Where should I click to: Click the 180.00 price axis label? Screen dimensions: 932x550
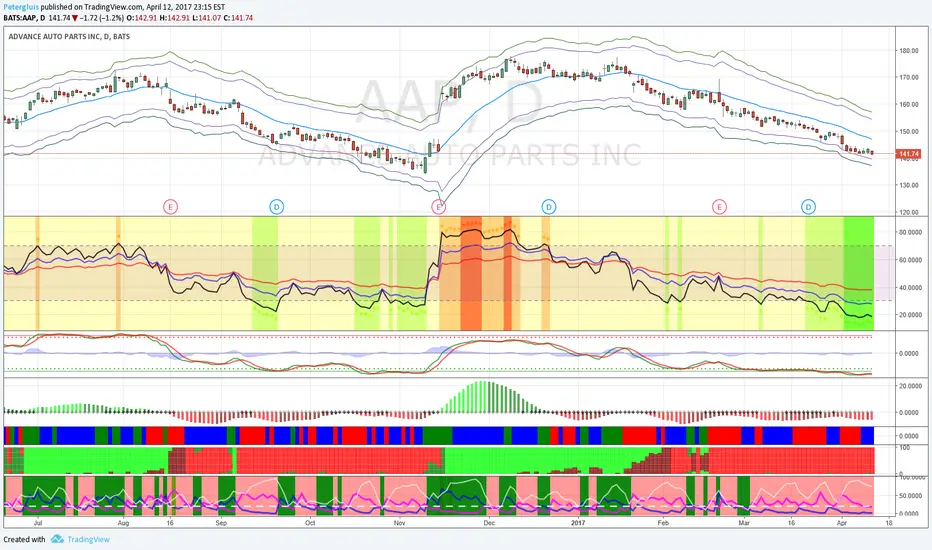point(909,51)
